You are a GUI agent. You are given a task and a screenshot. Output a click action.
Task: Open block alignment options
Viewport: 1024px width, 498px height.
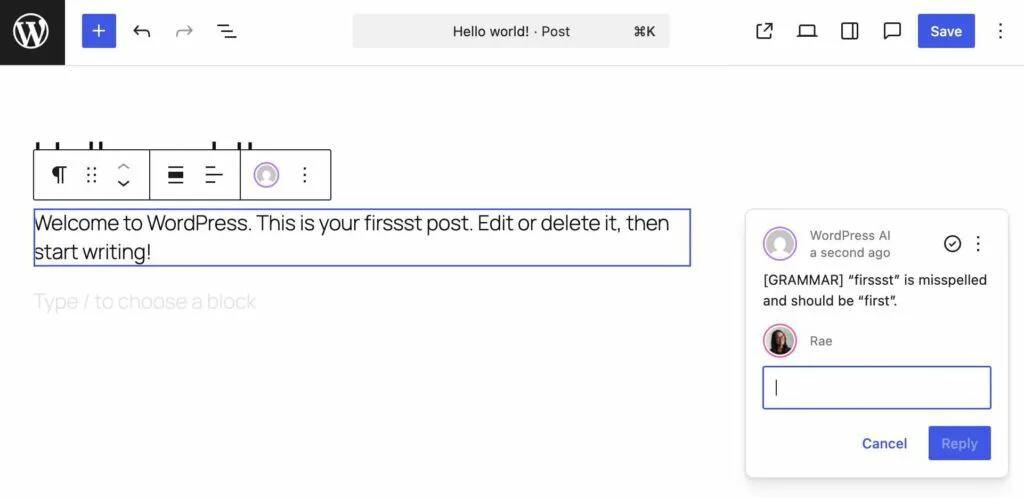pos(175,175)
